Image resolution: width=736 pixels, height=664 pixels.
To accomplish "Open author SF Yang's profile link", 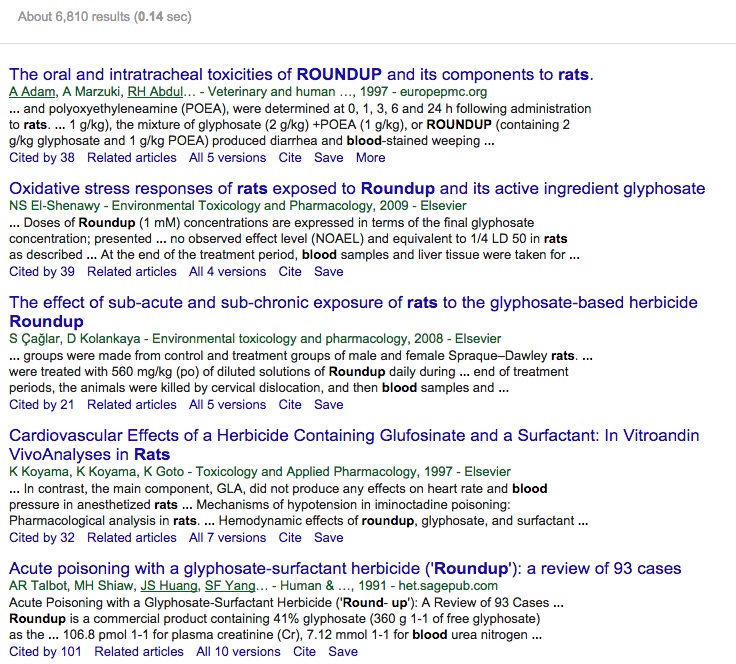I will coord(230,586).
